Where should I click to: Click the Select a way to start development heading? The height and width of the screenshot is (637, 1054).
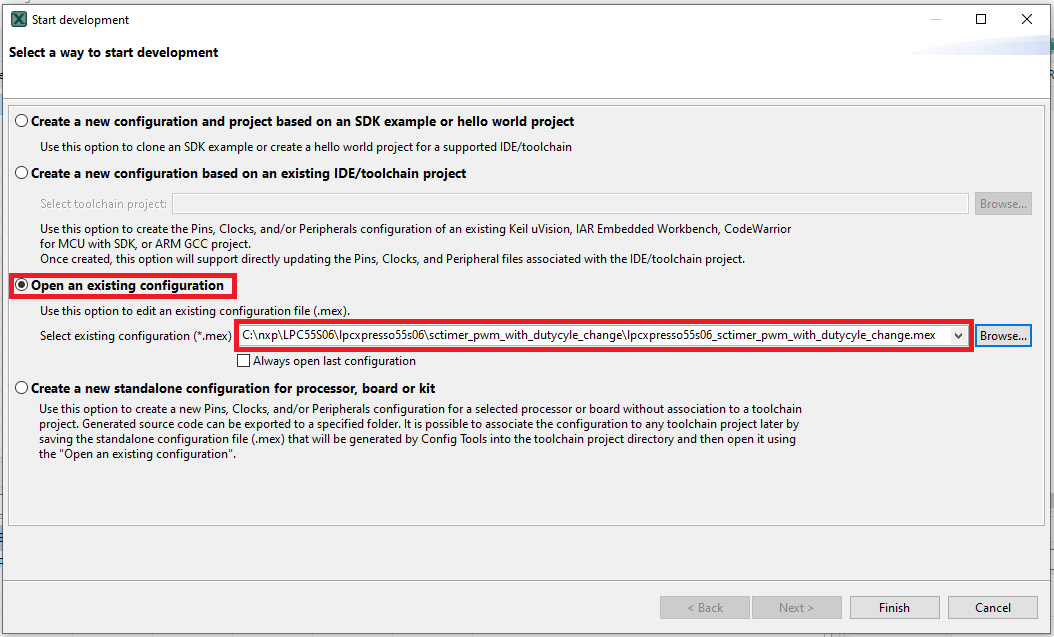[x=114, y=52]
